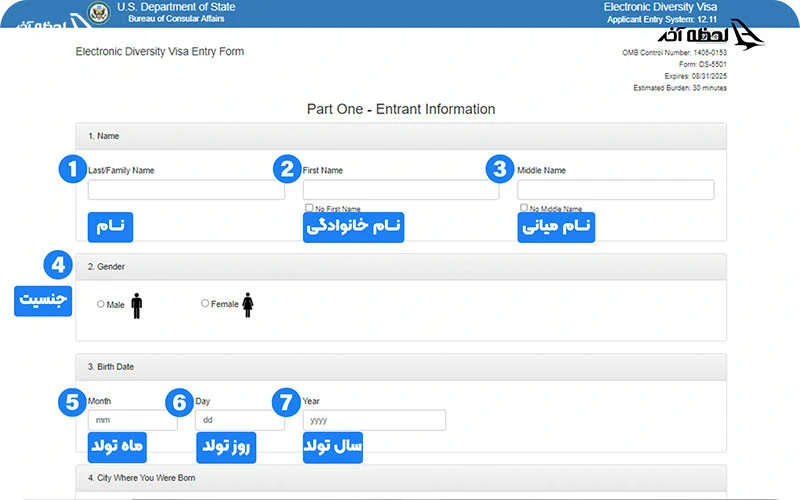Click the '2. Gender' section header

click(x=401, y=267)
